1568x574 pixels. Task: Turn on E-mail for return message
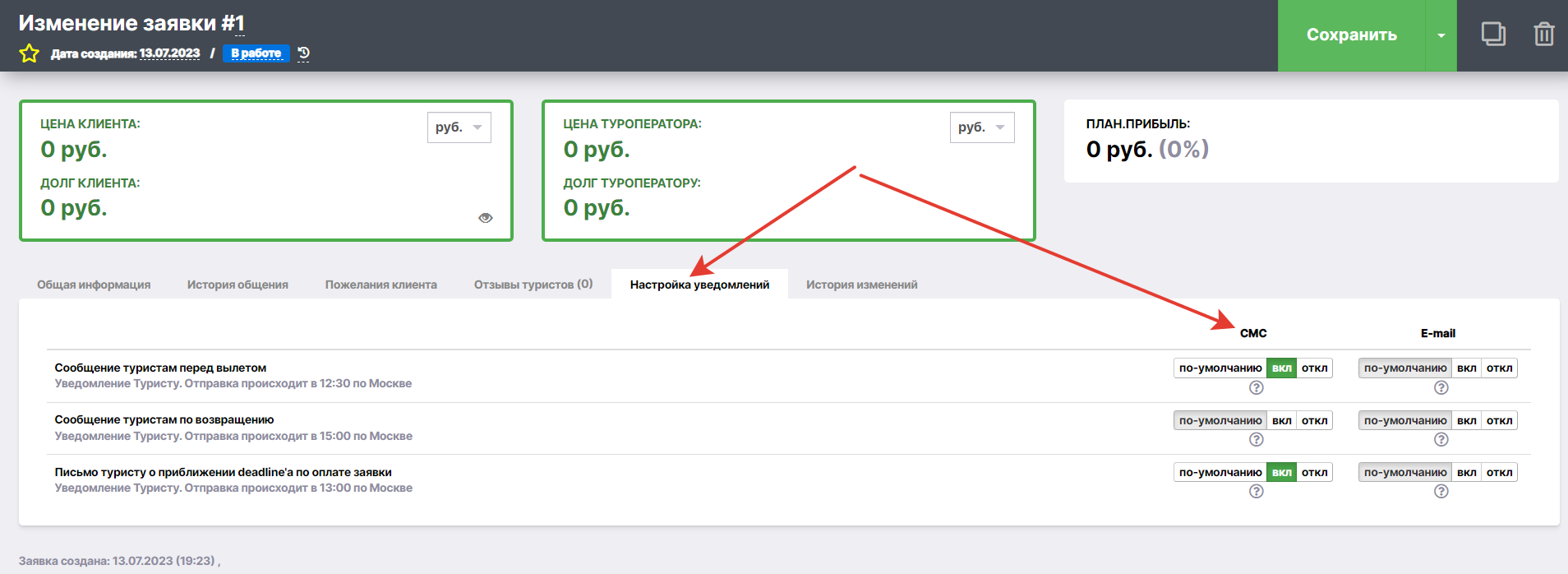(1467, 420)
